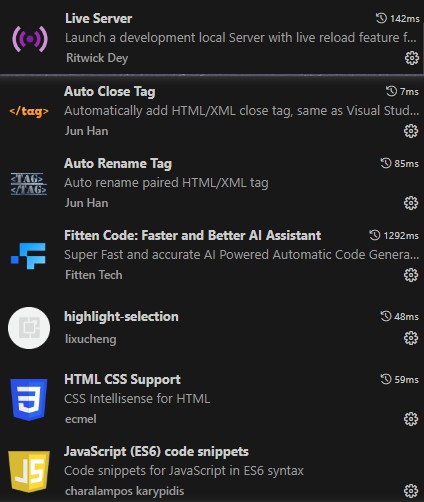This screenshot has height=502, width=424.
Task: Select Fitten Code: Faster and Better AI Assistant
Action: tap(193, 235)
